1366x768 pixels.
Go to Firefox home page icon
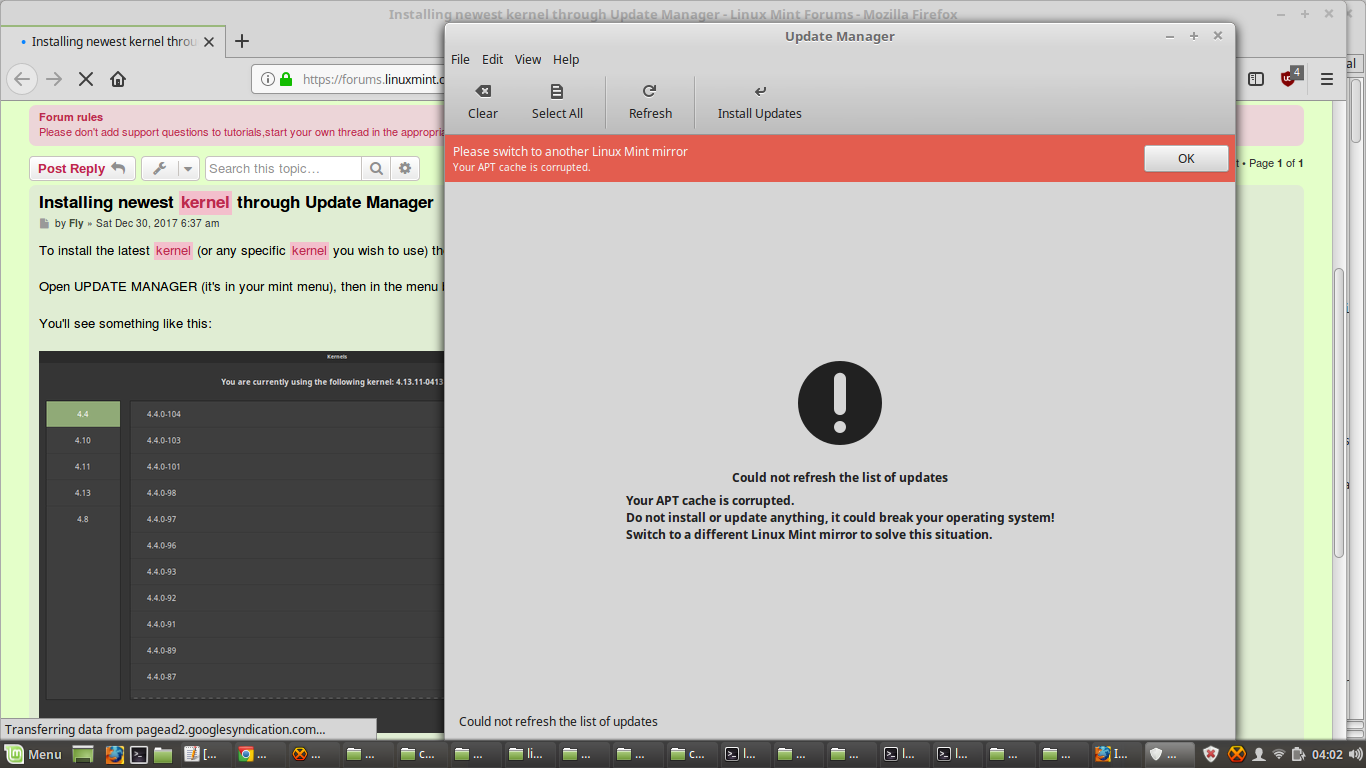(x=118, y=79)
